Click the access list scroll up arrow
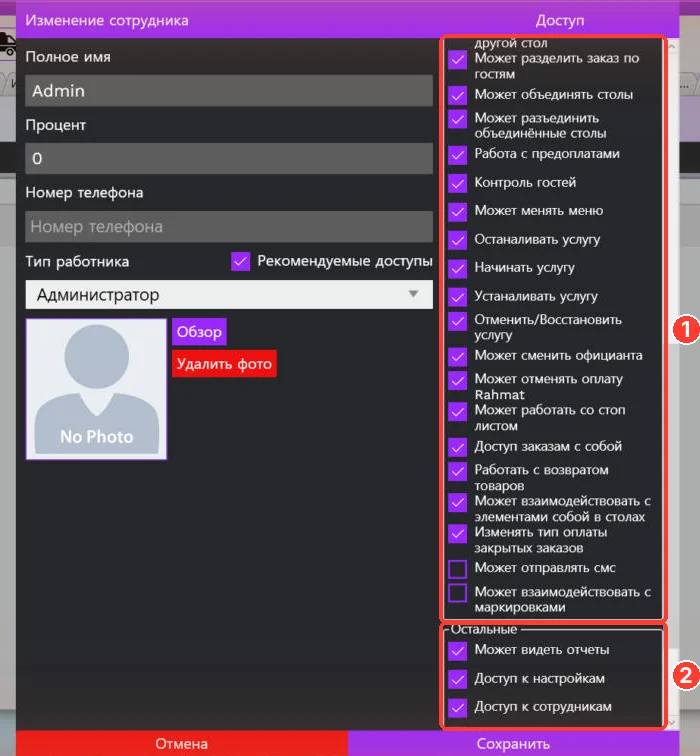Image resolution: width=700 pixels, height=756 pixels. 672,46
